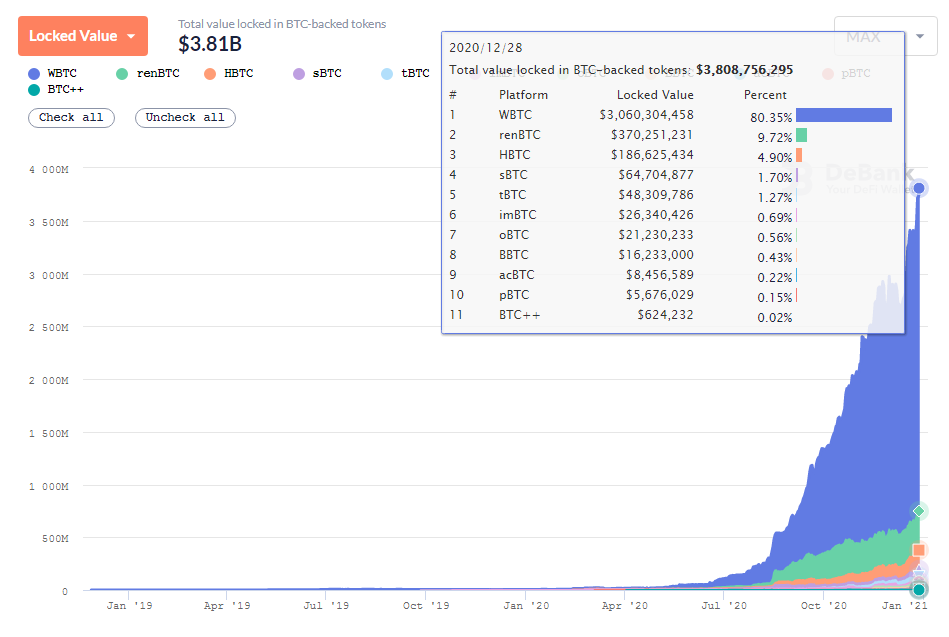The image size is (949, 637).
Task: Select the HBTC square marker on chart
Action: tap(919, 550)
